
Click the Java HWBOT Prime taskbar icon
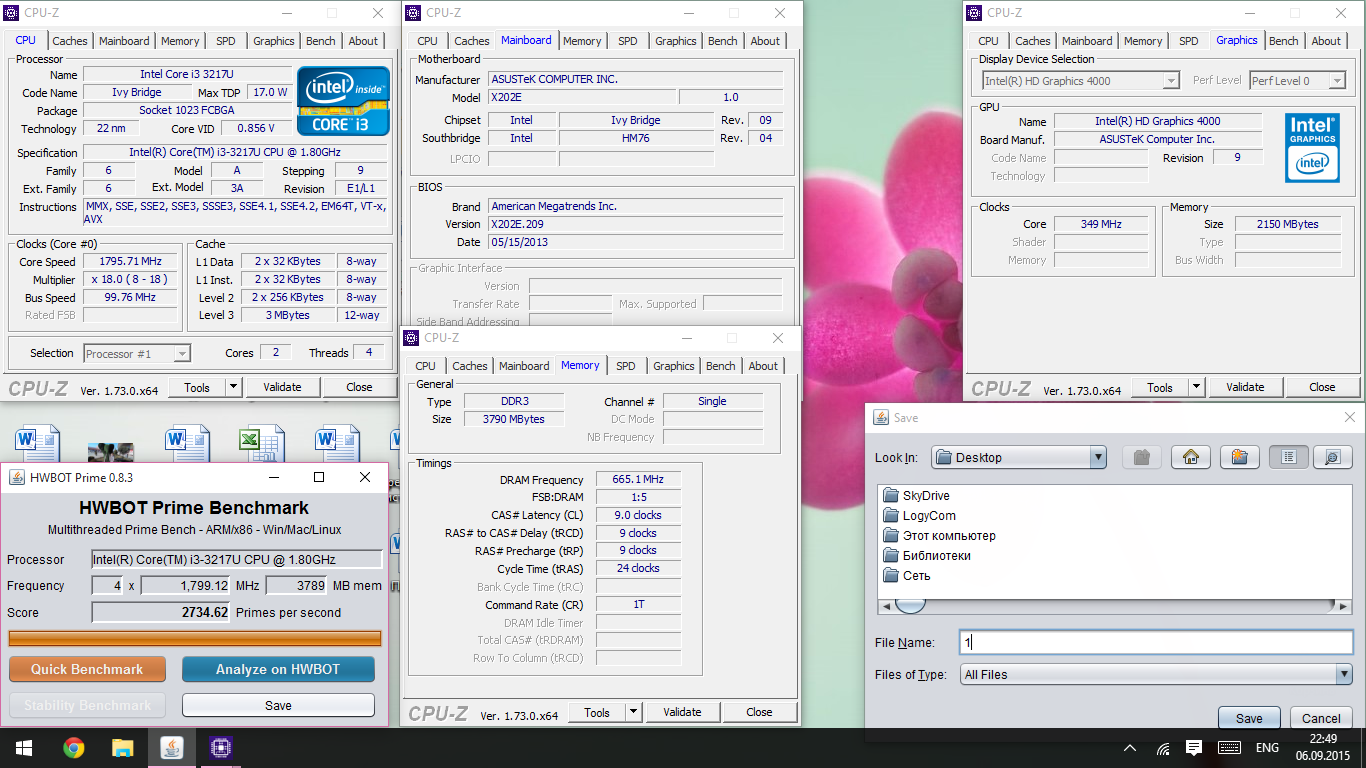click(172, 747)
